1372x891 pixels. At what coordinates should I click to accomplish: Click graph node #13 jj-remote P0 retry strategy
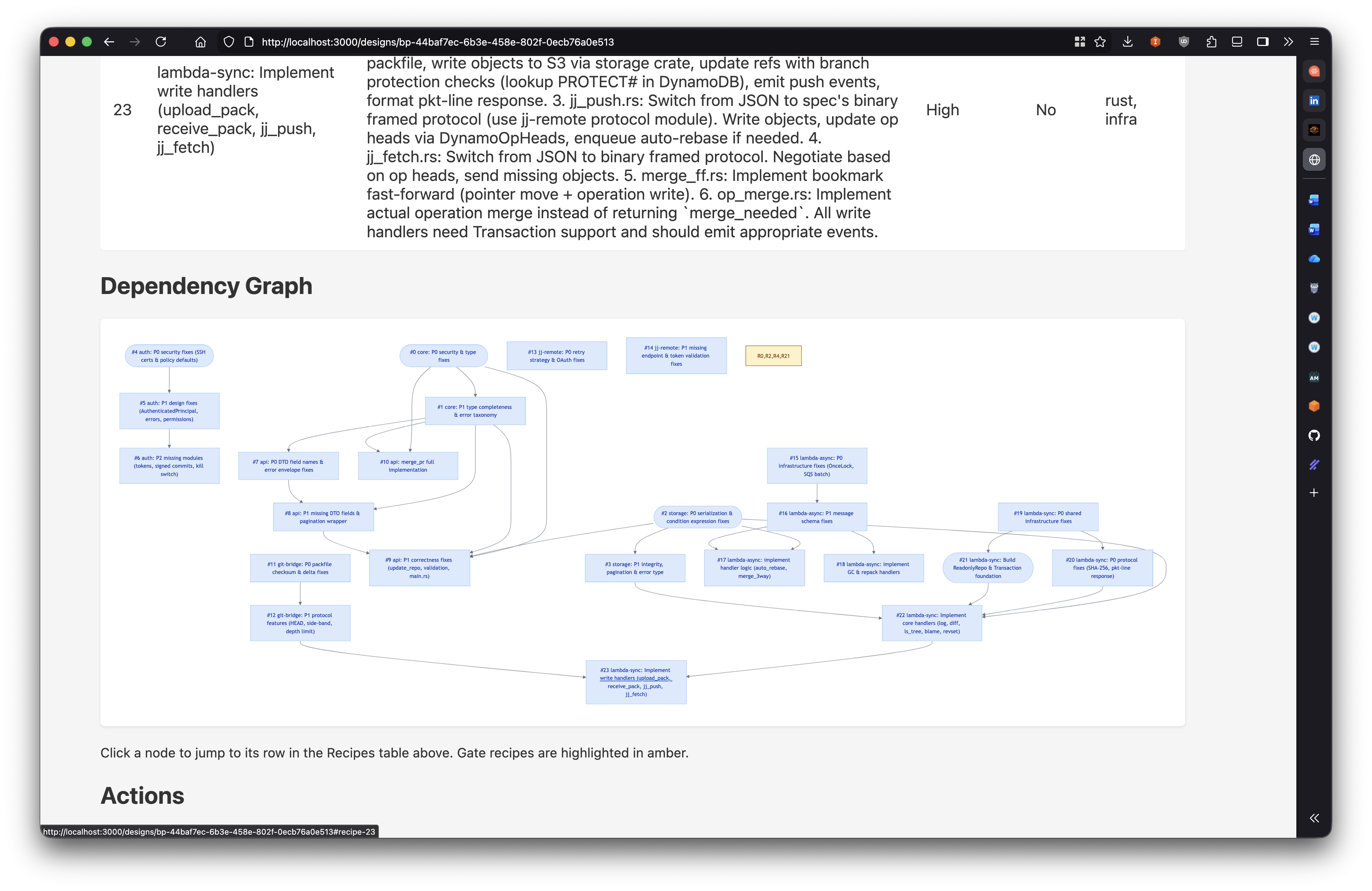tap(557, 356)
